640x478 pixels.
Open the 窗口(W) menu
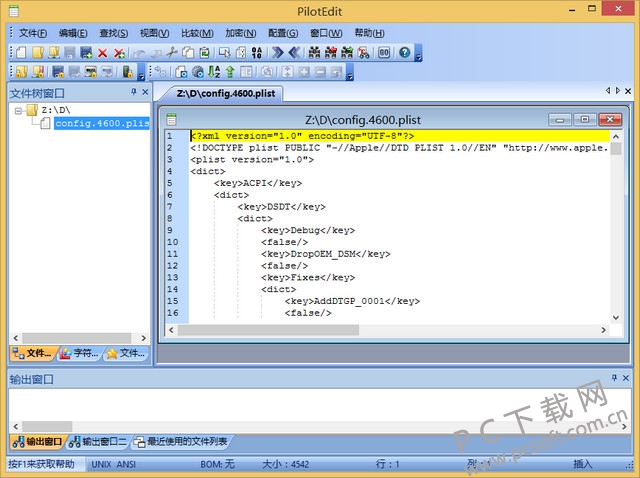(326, 33)
